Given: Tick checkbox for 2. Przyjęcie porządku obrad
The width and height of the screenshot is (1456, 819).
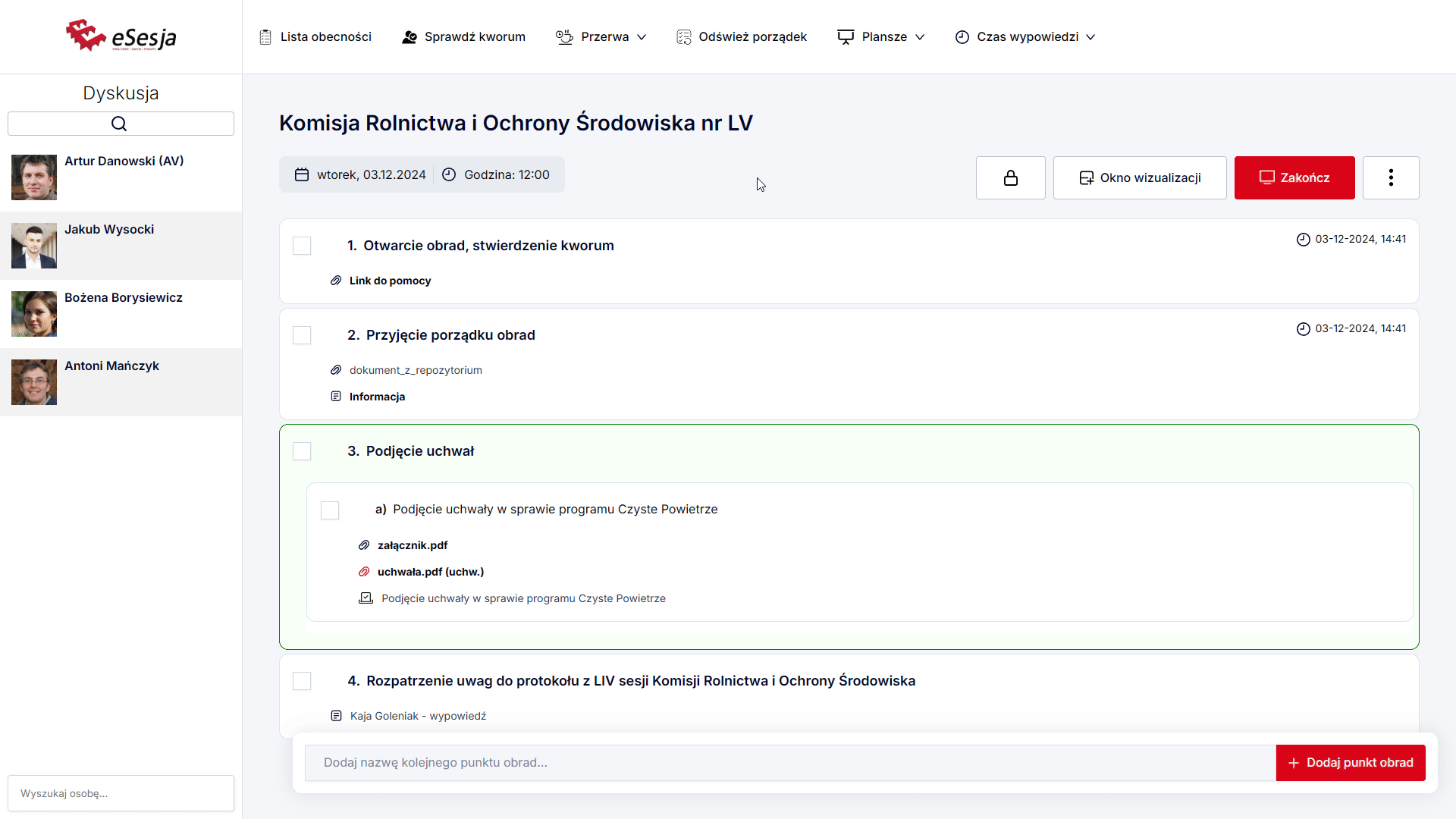Looking at the screenshot, I should tap(302, 335).
